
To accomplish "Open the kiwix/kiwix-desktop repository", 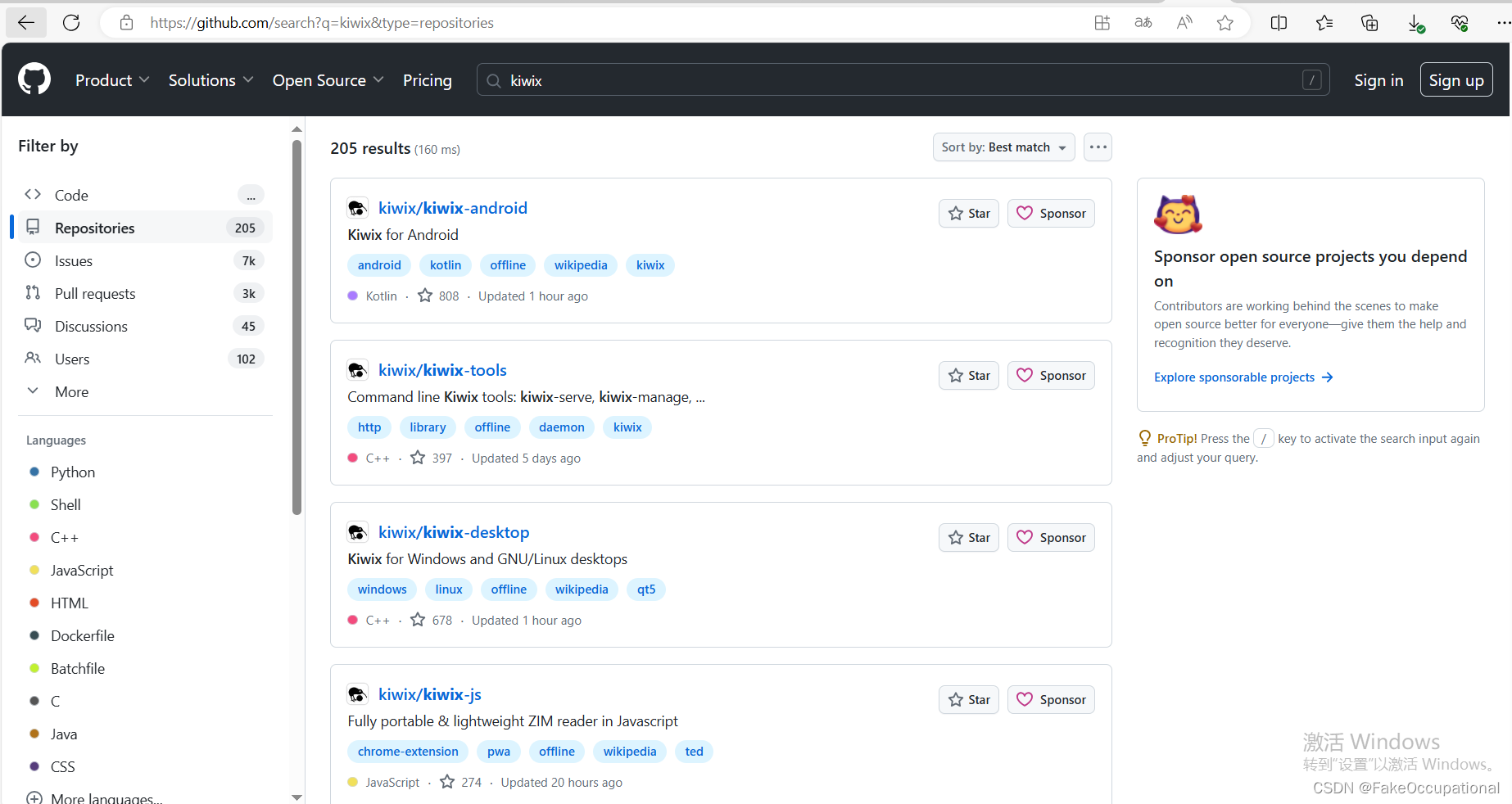I will coord(454,532).
